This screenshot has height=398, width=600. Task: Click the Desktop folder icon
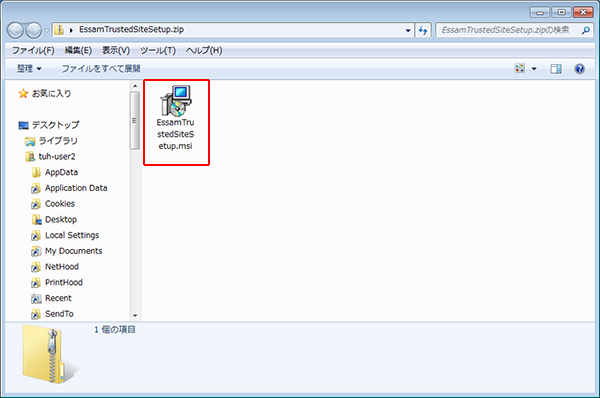[x=36, y=220]
